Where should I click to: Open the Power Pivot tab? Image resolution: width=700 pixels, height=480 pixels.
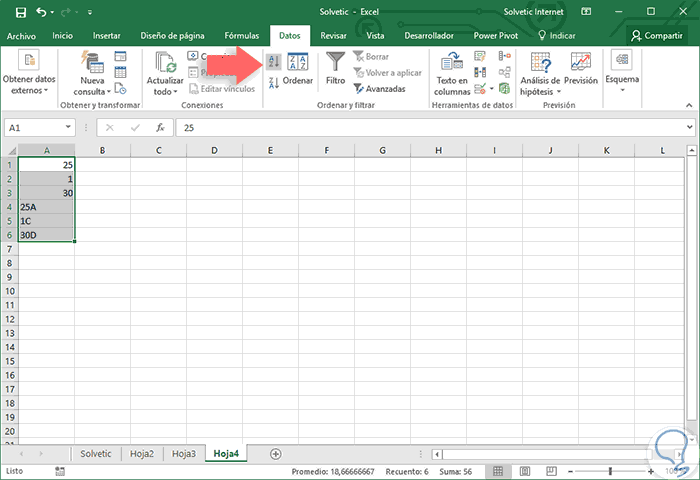point(496,36)
